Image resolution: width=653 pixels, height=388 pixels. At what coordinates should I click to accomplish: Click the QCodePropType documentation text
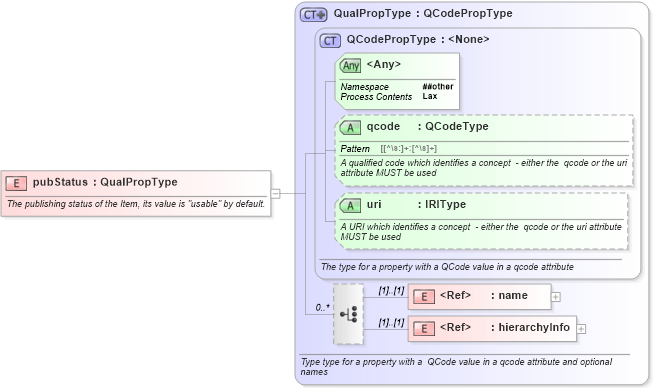[447, 267]
